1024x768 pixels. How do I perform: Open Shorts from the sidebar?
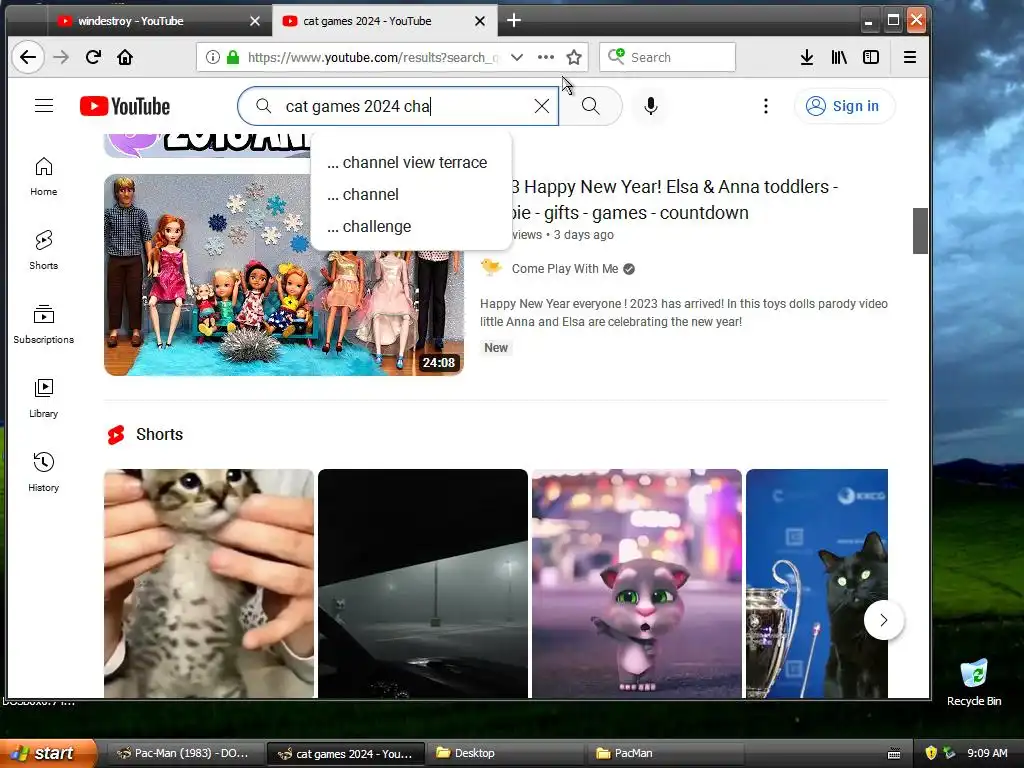pos(44,250)
